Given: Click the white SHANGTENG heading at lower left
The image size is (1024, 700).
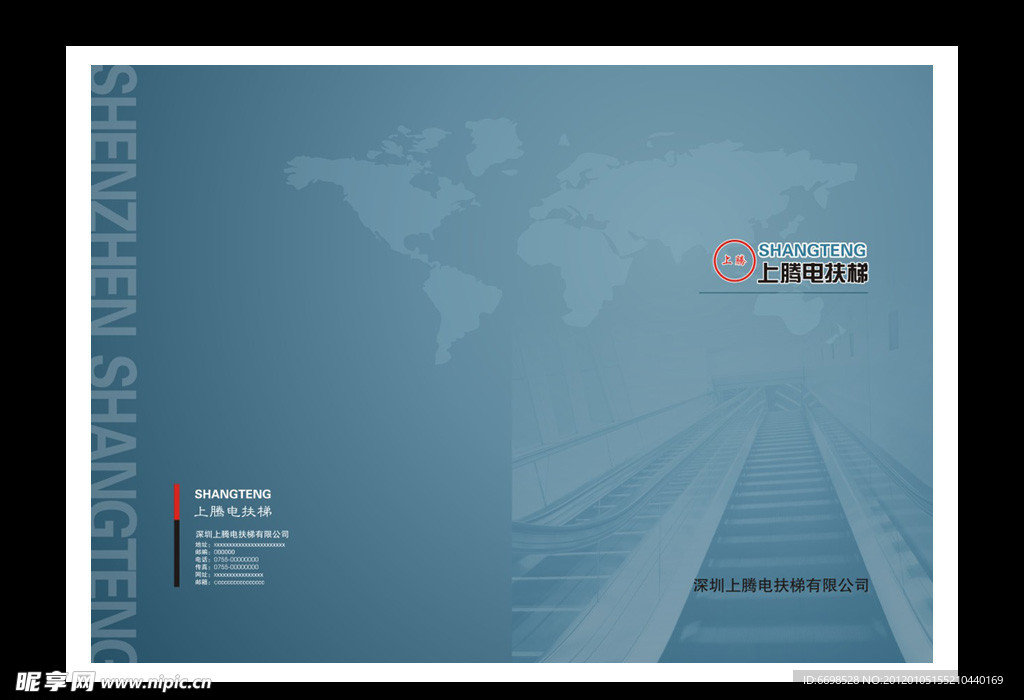Looking at the screenshot, I should click(x=232, y=494).
